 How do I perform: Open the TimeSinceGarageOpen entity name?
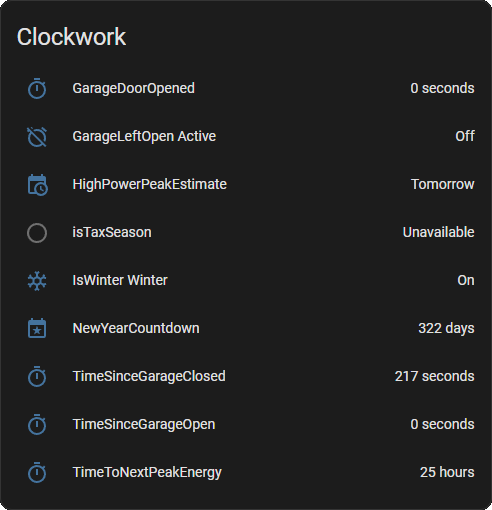144,425
